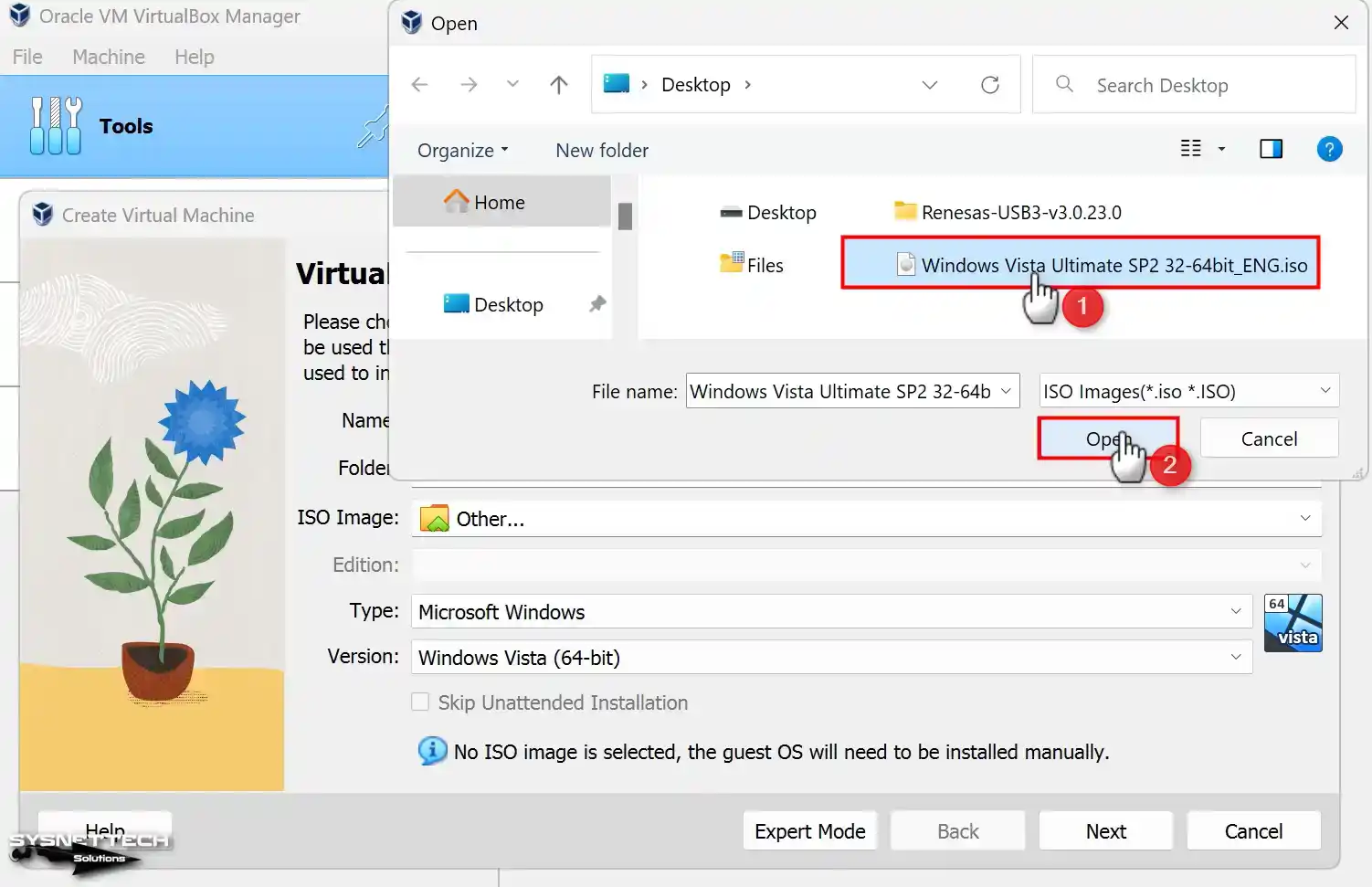Select Home in navigation pane

point(501,202)
